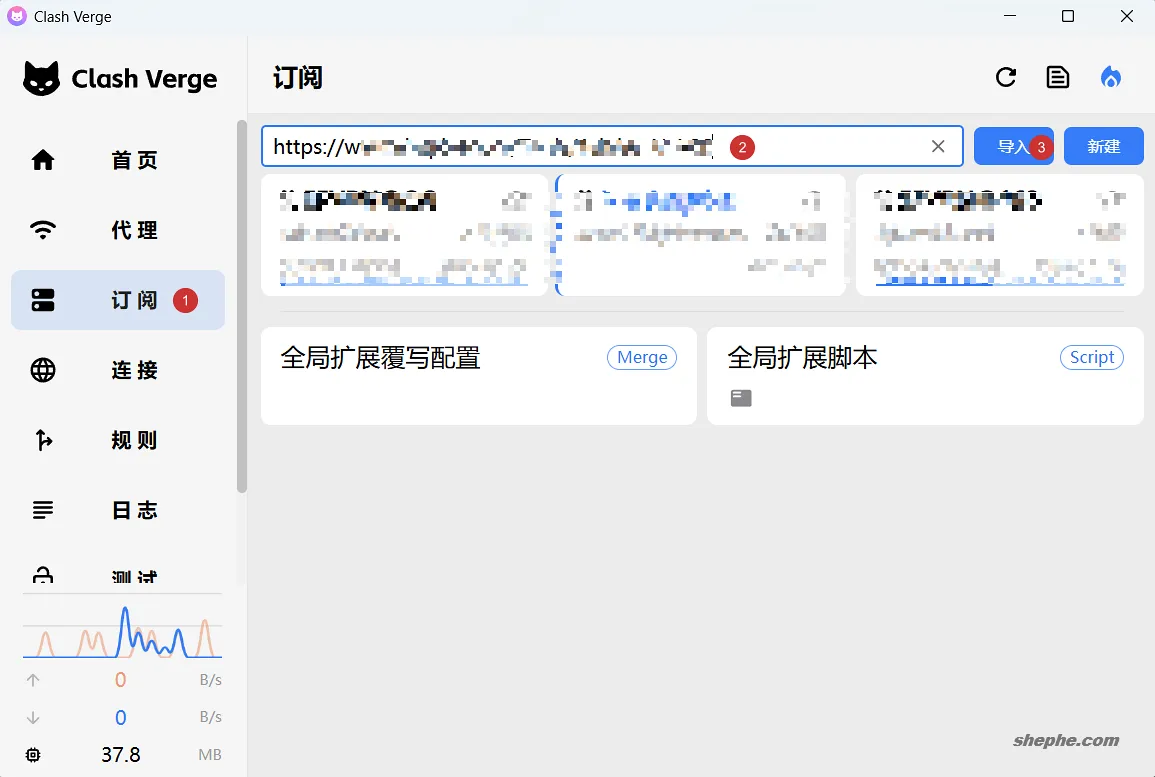Click the blue Clash core flame icon
Image resolution: width=1155 pixels, height=777 pixels.
1110,76
